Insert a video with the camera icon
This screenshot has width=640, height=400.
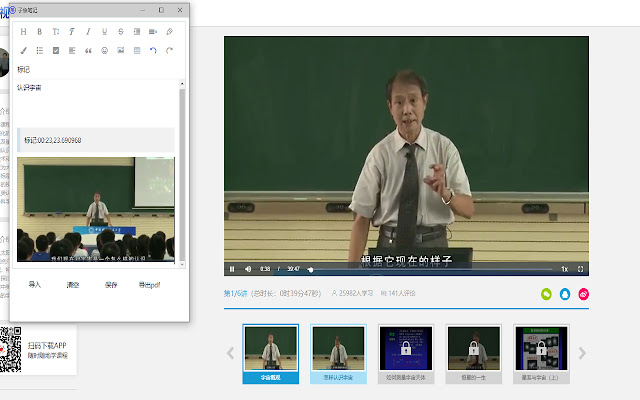(153, 31)
